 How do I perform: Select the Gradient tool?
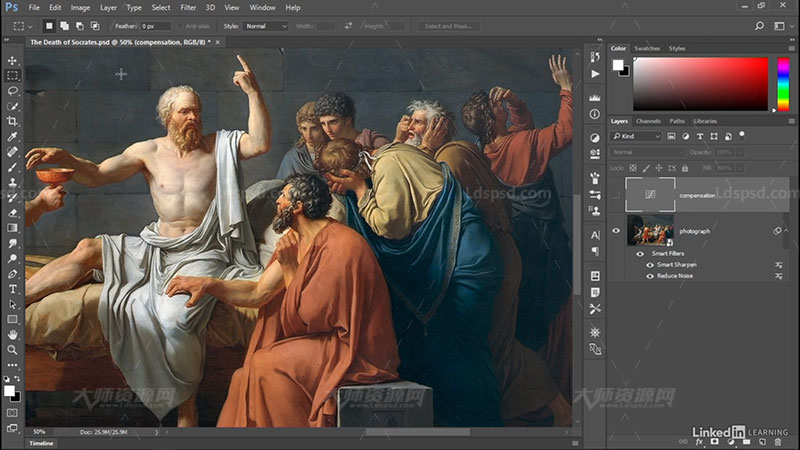point(12,228)
